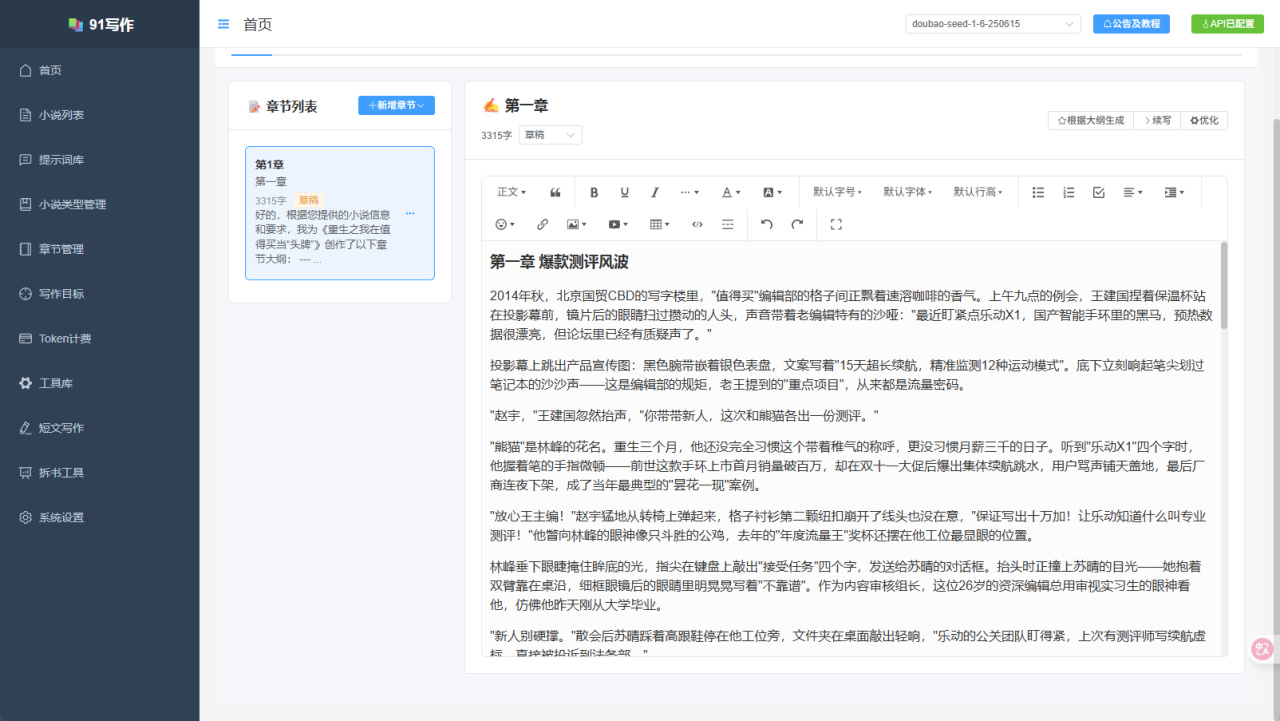Insert a horizontal divider line
This screenshot has height=721, width=1280.
pos(728,224)
